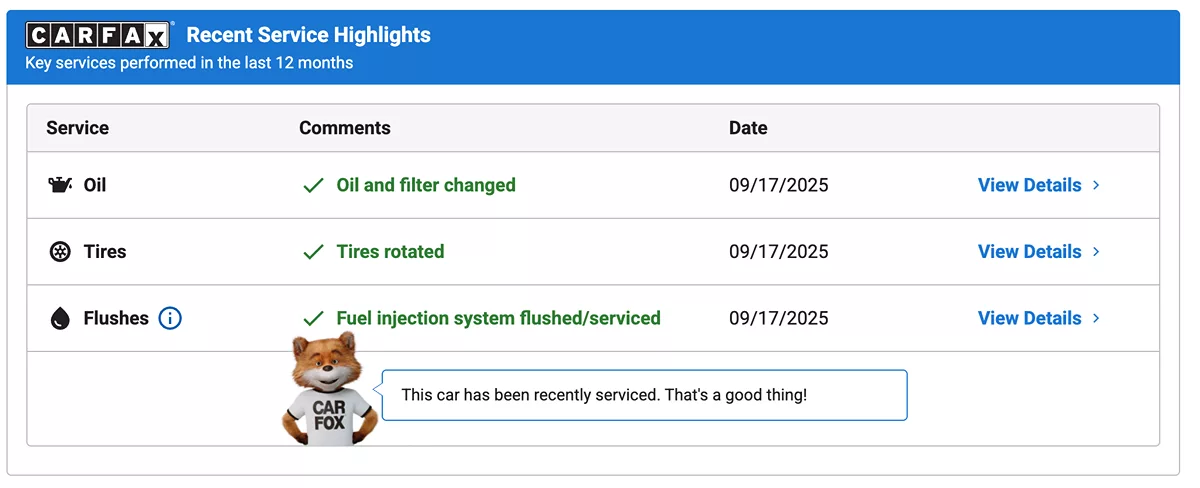Open the Flushes info tooltip icon
Image resolution: width=1200 pixels, height=488 pixels.
tap(170, 319)
